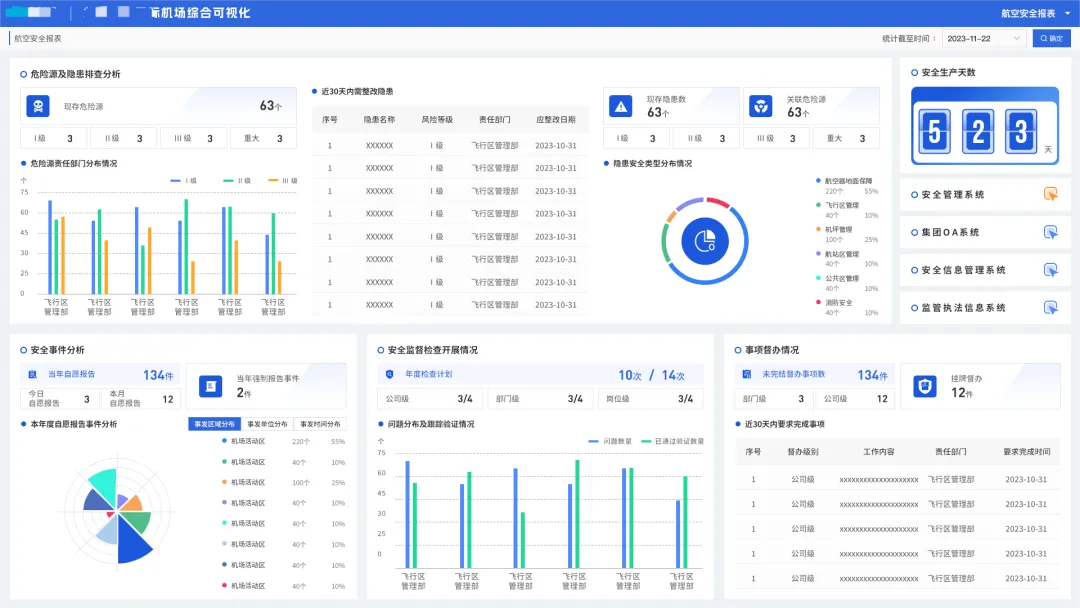Expand the date picker showing 2023-11-22
This screenshot has height=608, width=1080.
[x=984, y=39]
